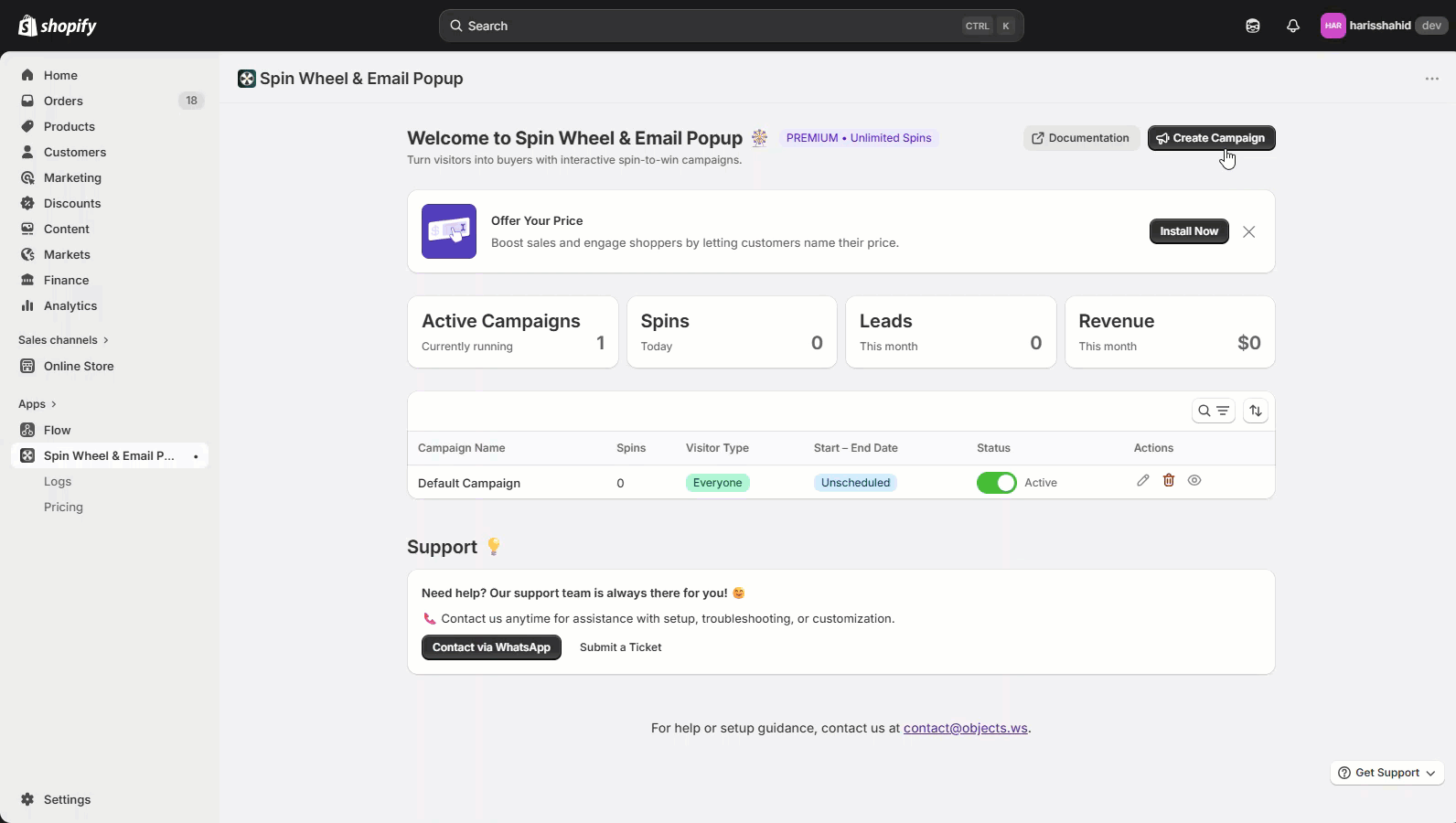The height and width of the screenshot is (823, 1456).
Task: Click the Unscheduled date badge
Action: pyautogui.click(x=856, y=483)
